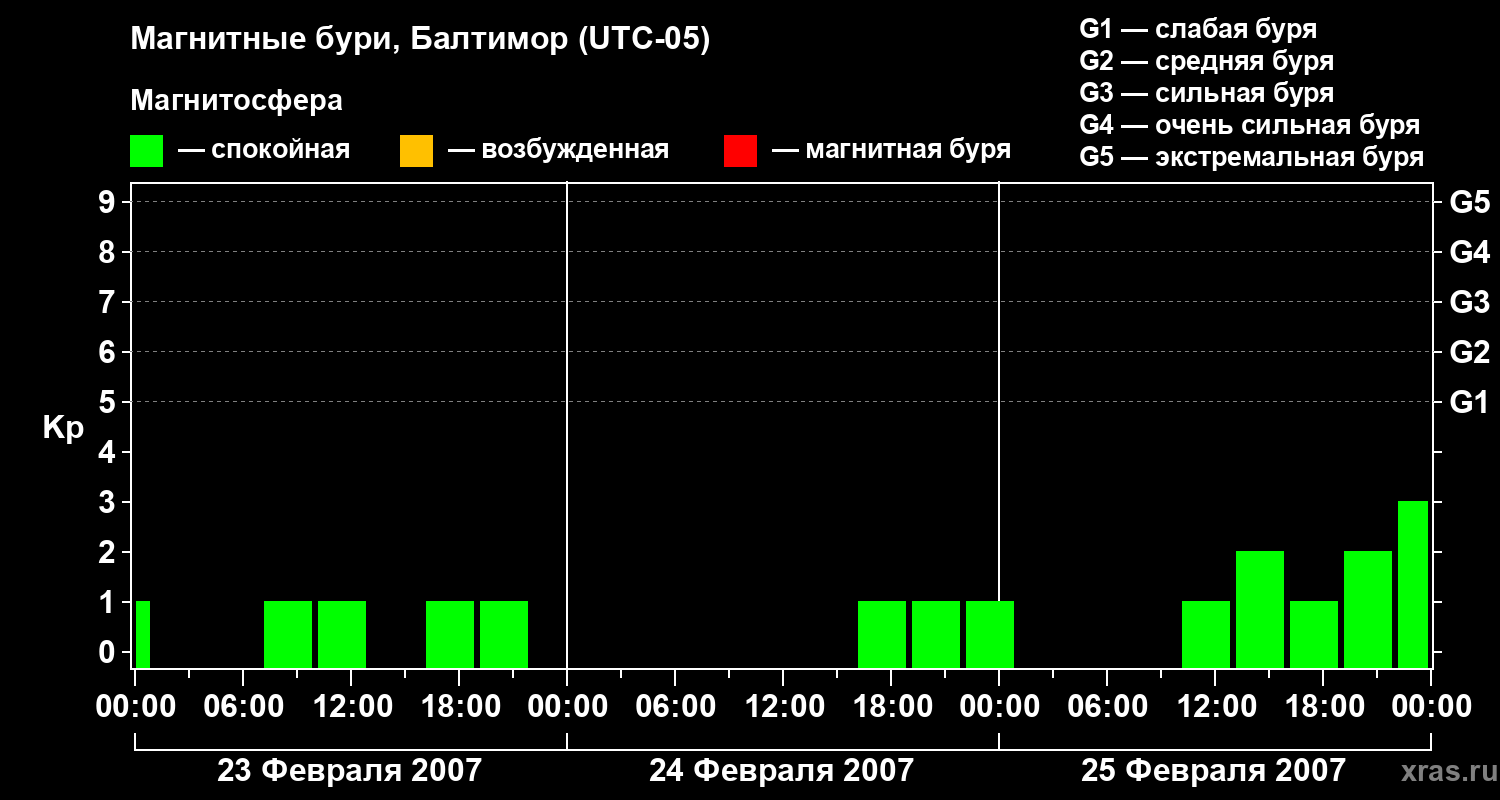Click the orange 'возбужденная' legend swatch
Screen dimensions: 1500x800
tap(416, 151)
